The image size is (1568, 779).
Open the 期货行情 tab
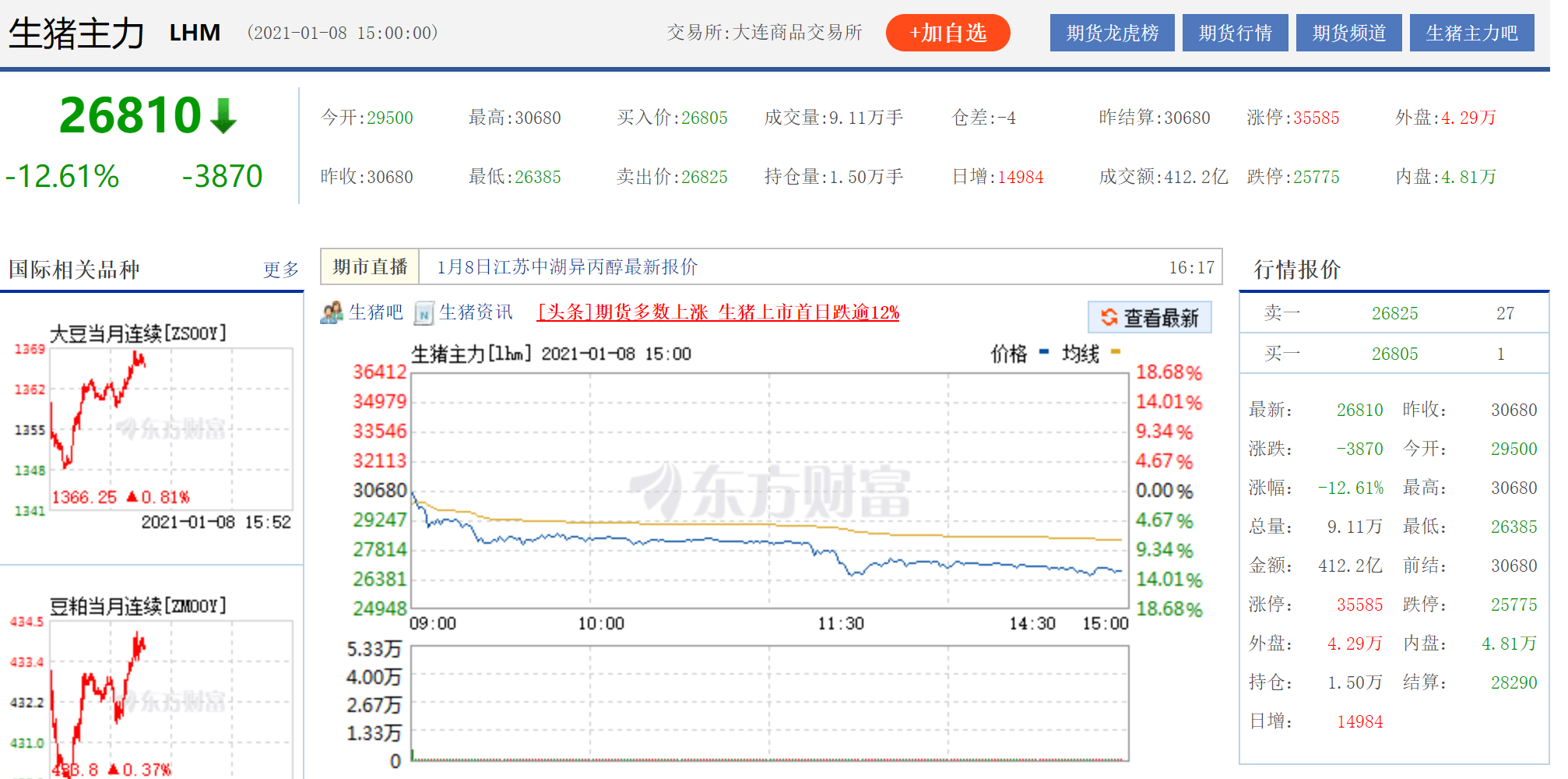pos(1235,33)
